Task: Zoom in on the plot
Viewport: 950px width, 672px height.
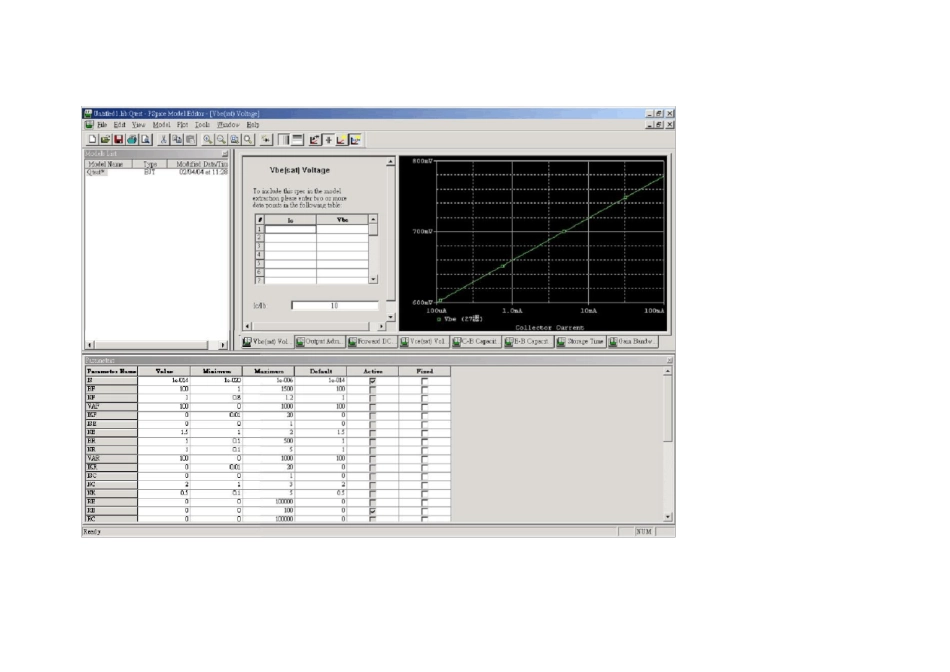Action: click(208, 139)
